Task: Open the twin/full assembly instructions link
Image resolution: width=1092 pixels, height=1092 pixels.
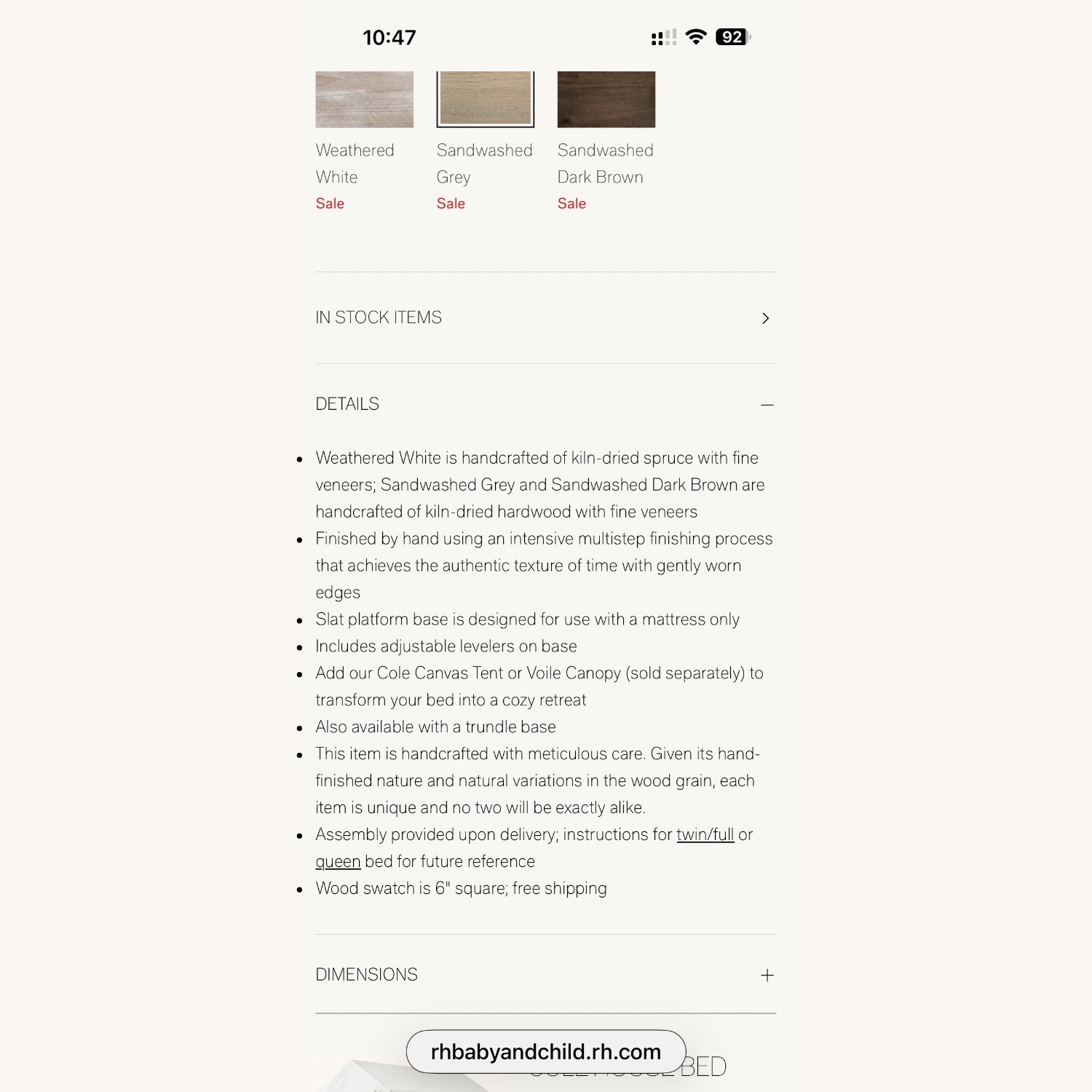Action: coord(705,835)
